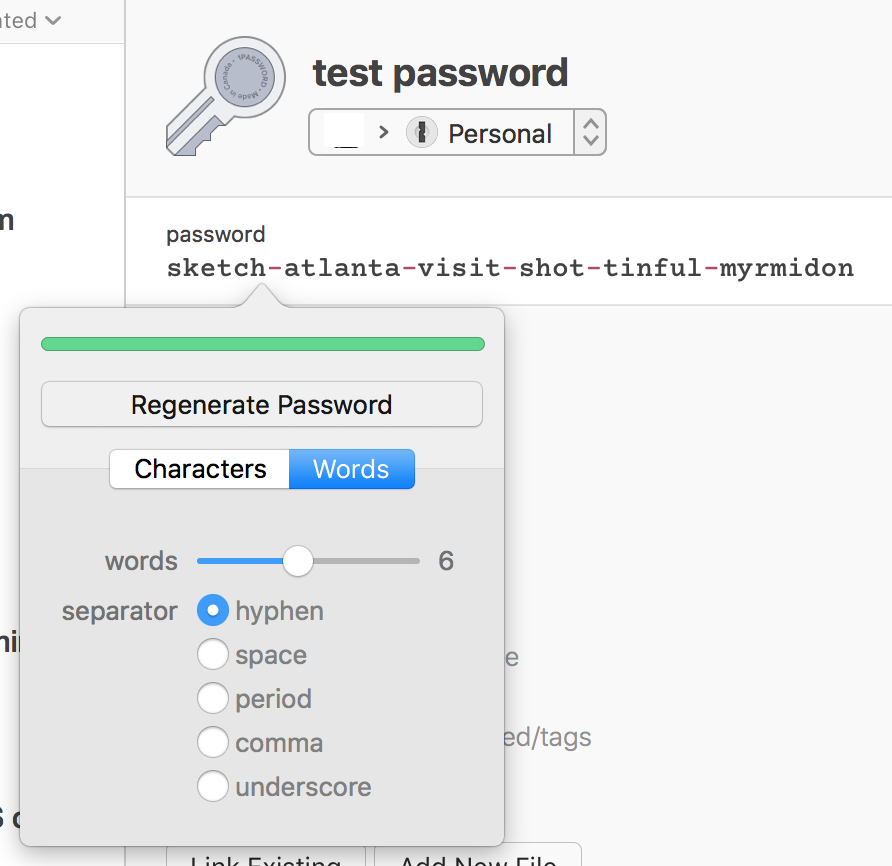Select comma as the separator
This screenshot has height=866, width=892.
213,743
